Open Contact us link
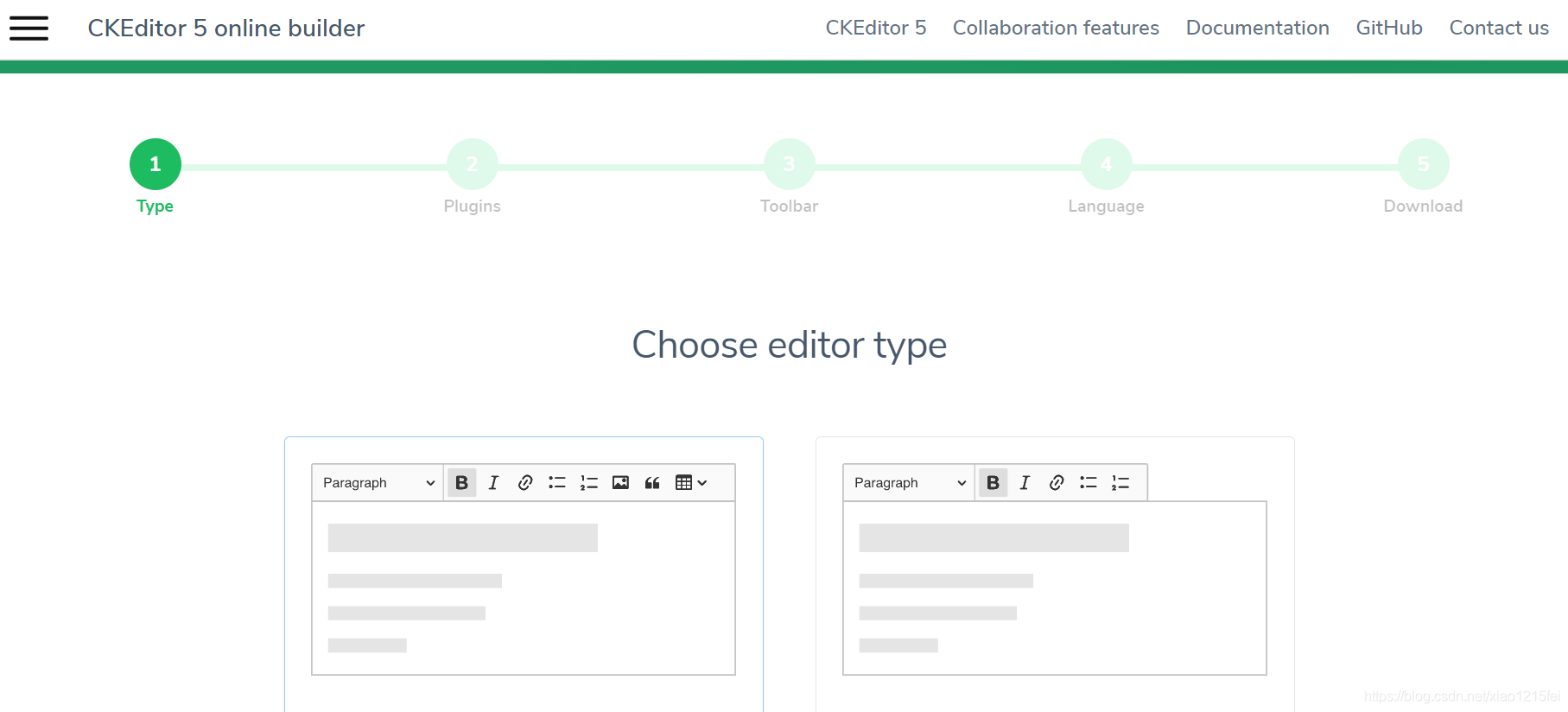 1499,28
